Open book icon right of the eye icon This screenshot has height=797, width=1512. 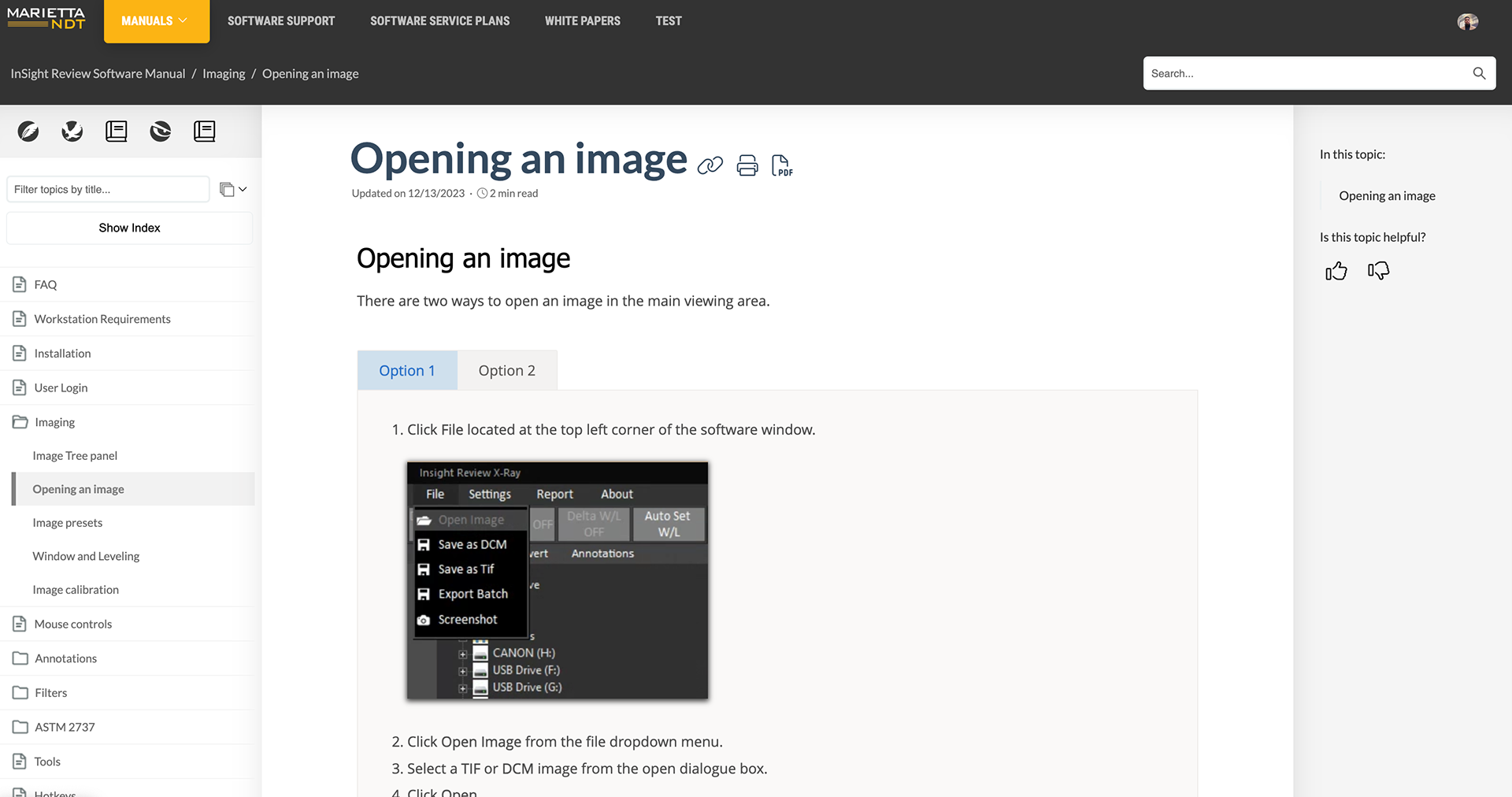coord(205,132)
